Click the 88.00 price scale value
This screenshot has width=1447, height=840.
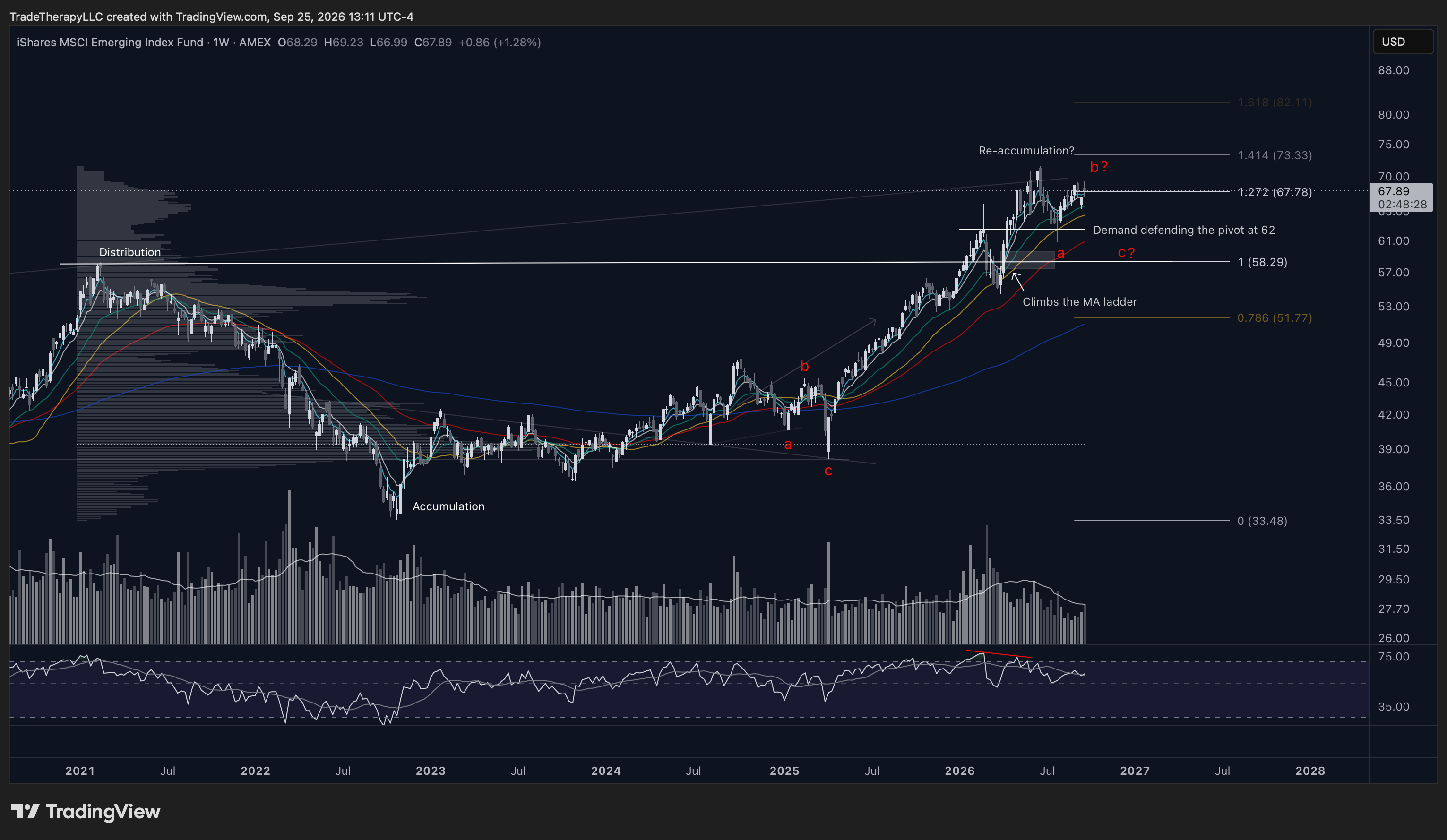point(1393,70)
